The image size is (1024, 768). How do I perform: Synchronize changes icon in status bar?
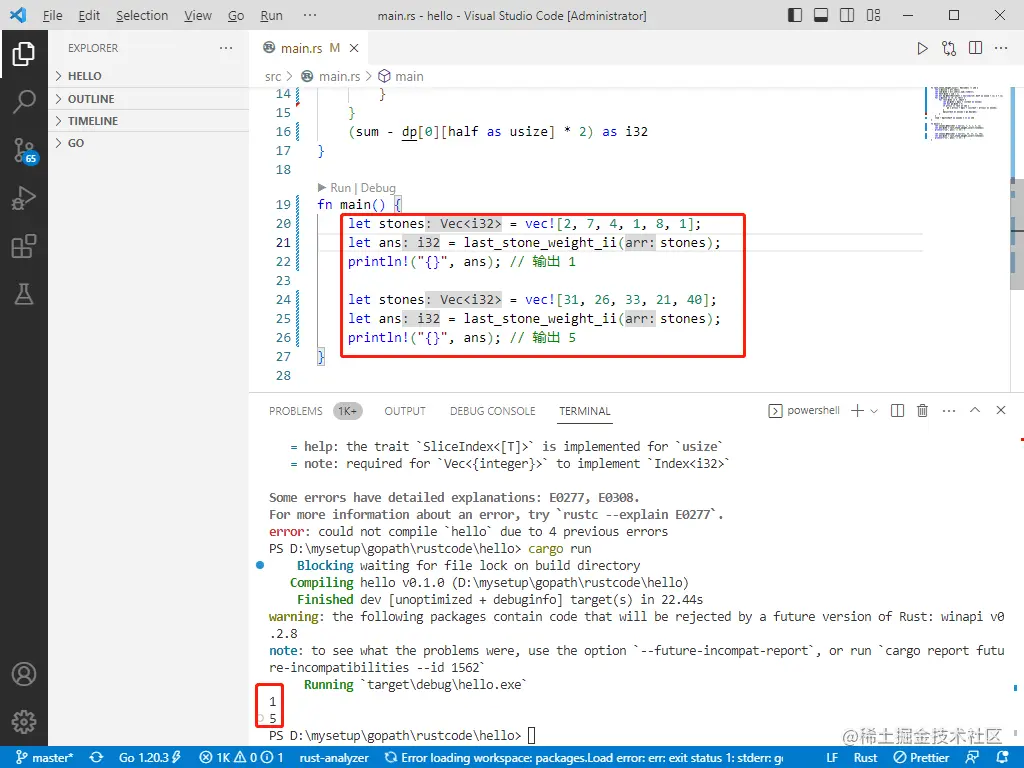pos(97,758)
